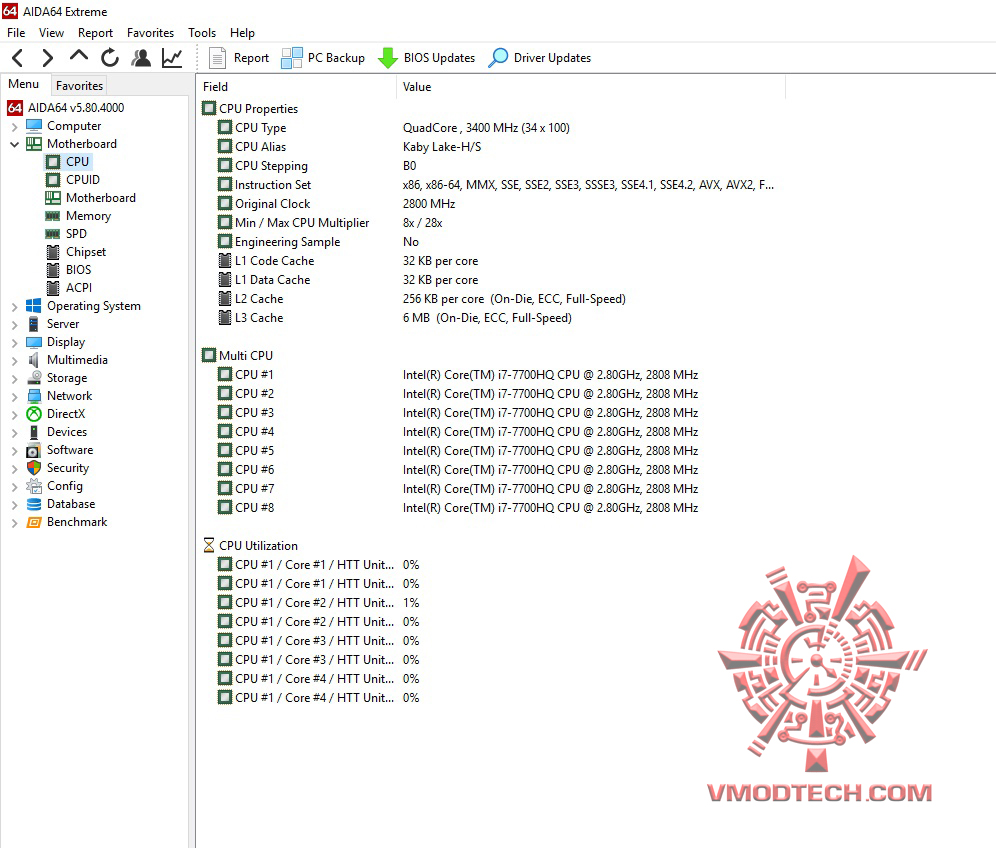
Task: Click the DirectX Xbox icon
Action: (34, 414)
